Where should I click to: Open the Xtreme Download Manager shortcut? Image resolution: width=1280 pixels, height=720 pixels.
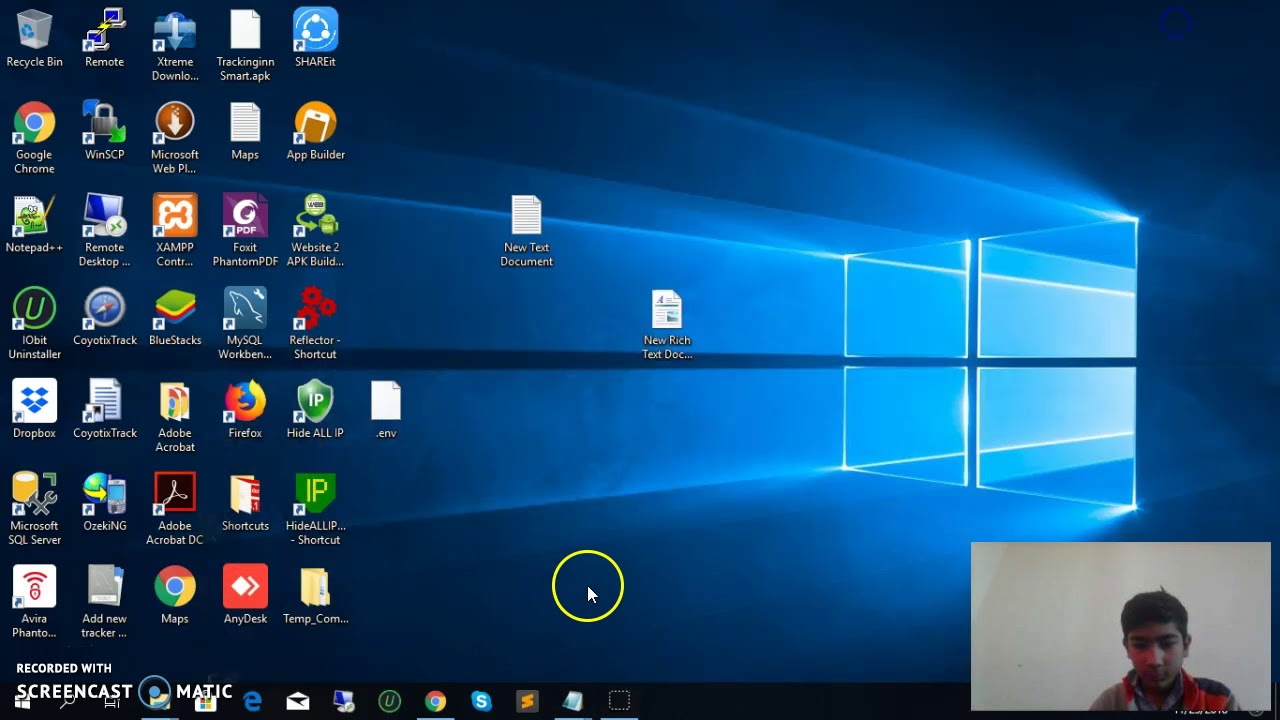[175, 46]
